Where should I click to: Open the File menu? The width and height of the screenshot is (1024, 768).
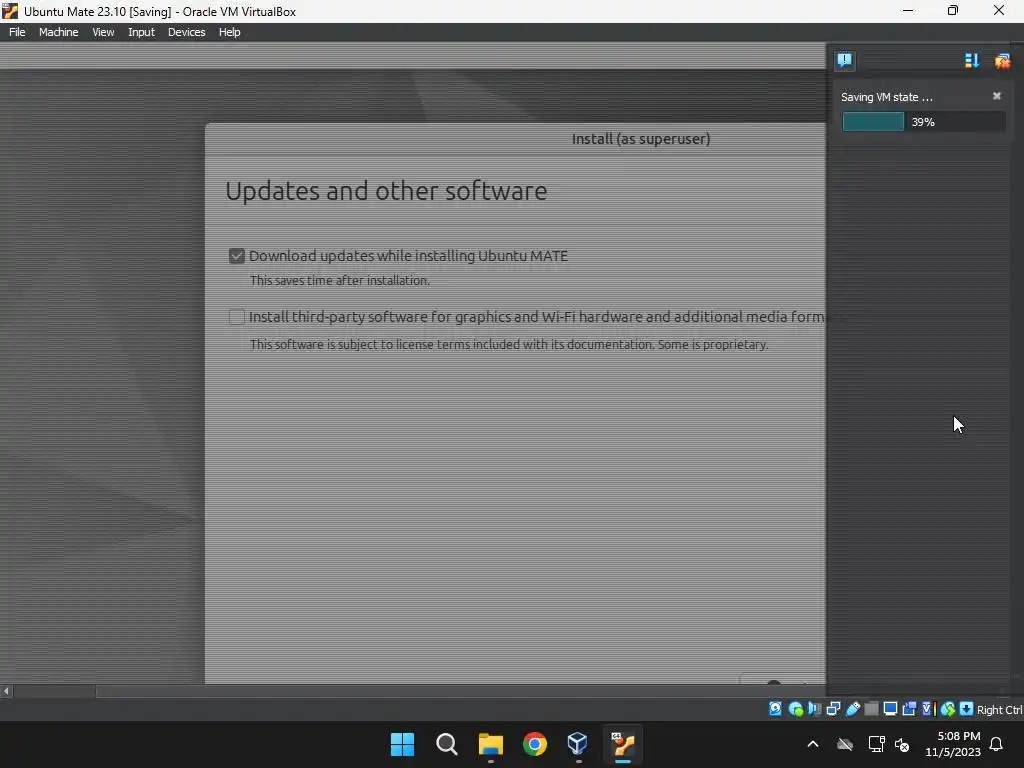point(17,32)
